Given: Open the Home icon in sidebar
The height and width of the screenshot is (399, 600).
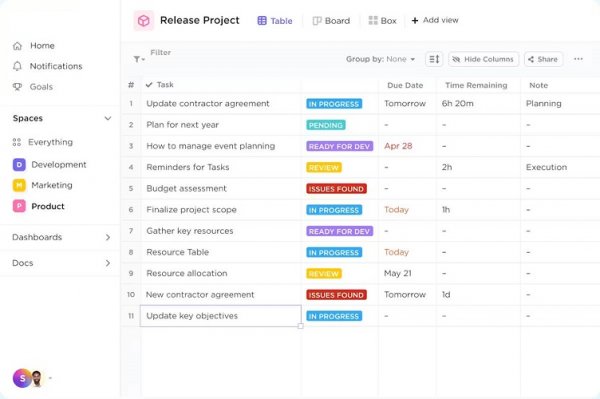Looking at the screenshot, I should (x=17, y=46).
